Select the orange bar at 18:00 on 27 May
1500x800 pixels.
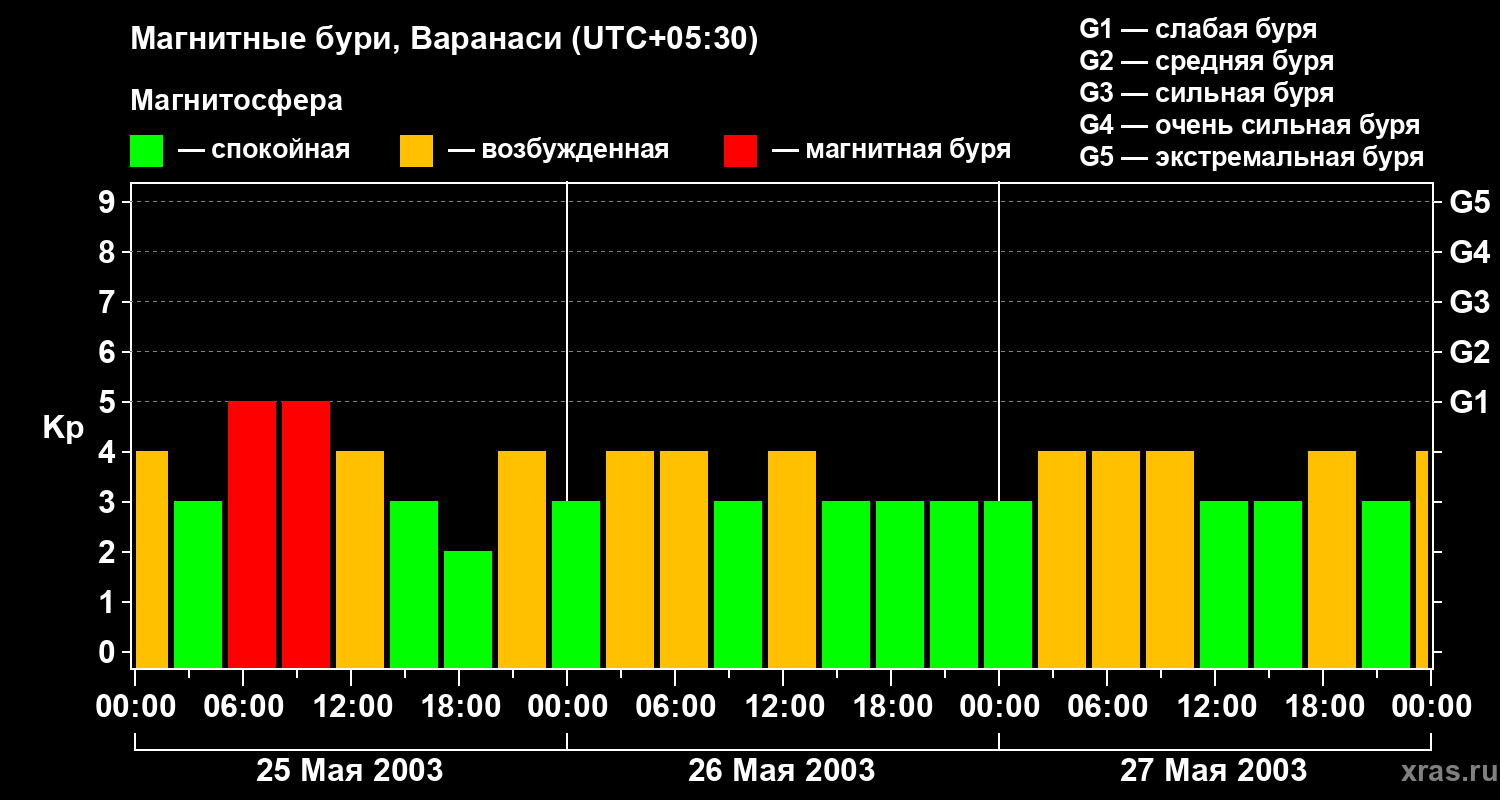pyautogui.click(x=1332, y=559)
